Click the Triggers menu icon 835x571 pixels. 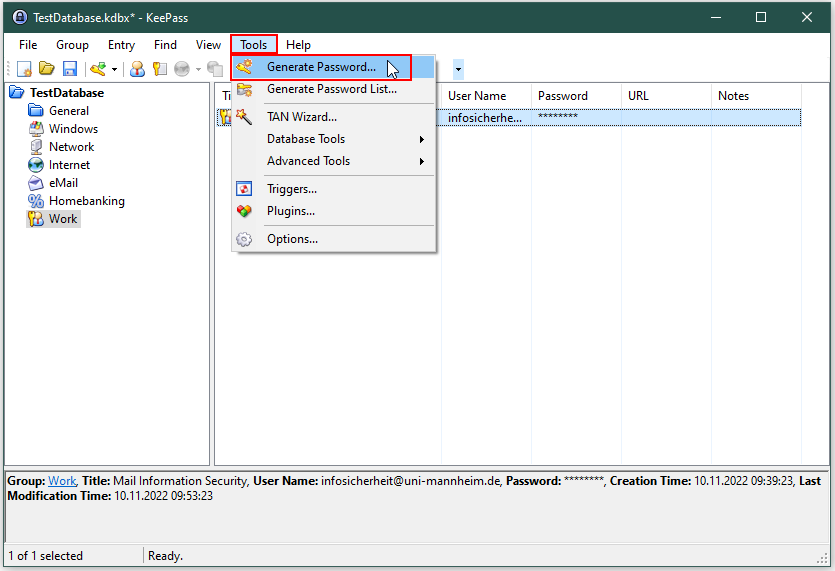click(244, 189)
